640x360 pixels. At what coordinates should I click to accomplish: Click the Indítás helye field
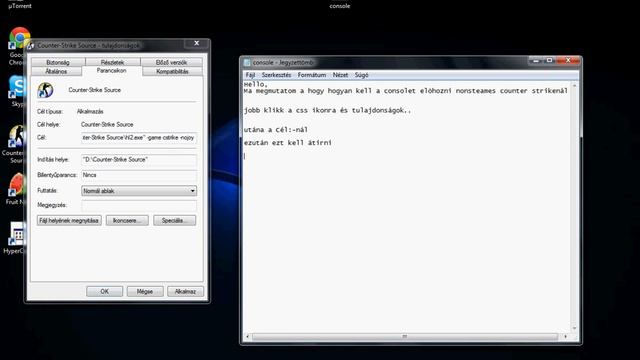point(139,160)
